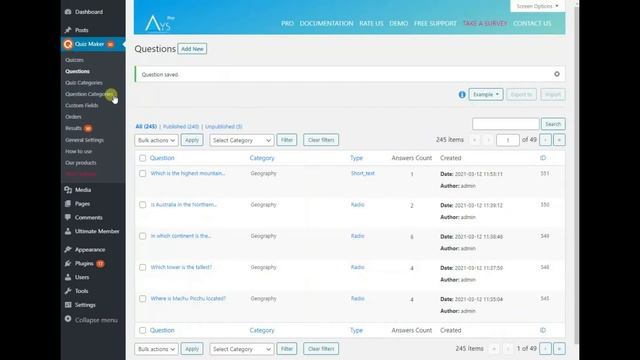
Task: Dismiss the Question saved notice
Action: point(557,74)
